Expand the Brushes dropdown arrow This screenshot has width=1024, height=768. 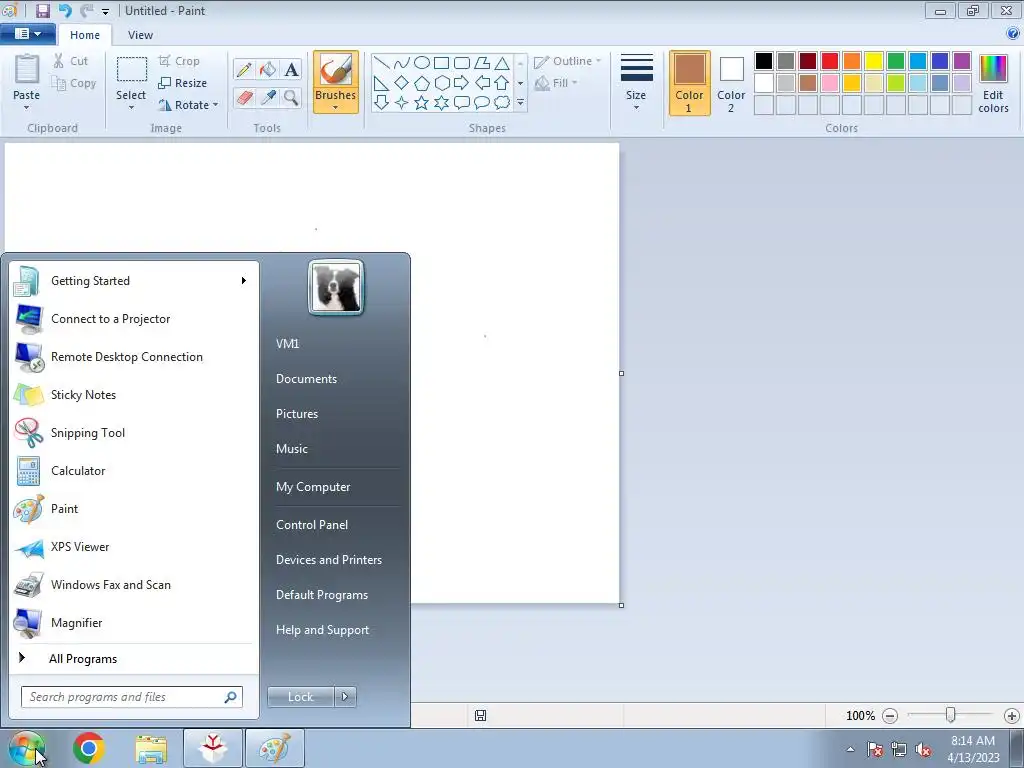(x=335, y=108)
